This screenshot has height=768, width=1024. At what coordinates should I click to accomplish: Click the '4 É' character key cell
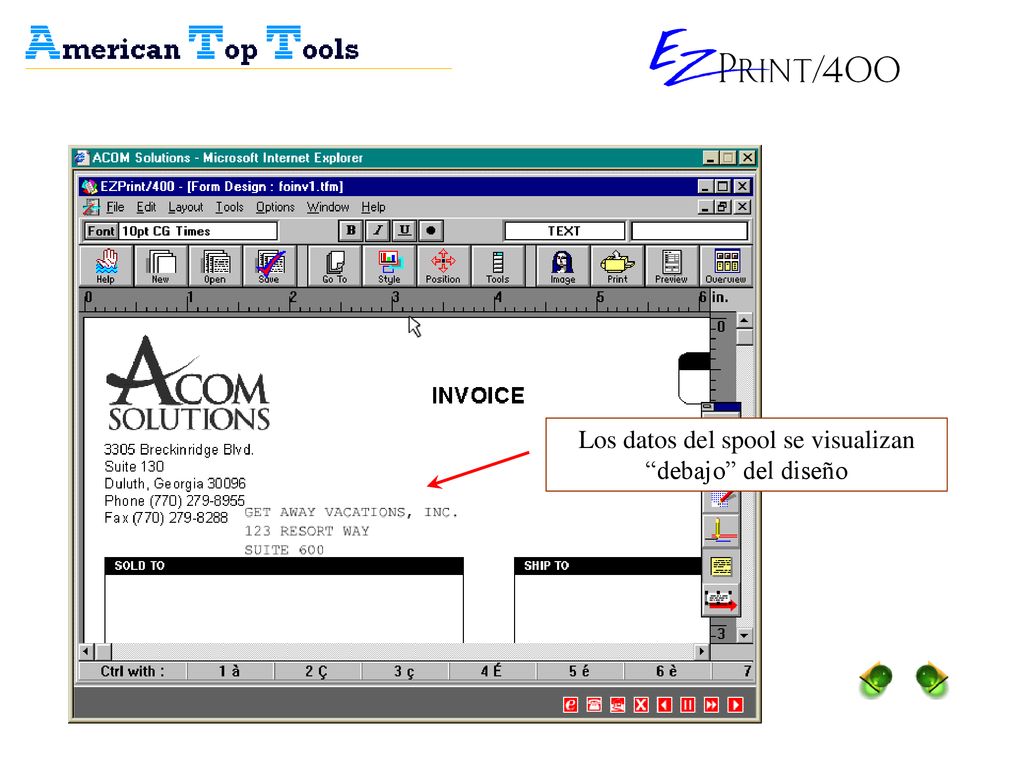click(492, 671)
